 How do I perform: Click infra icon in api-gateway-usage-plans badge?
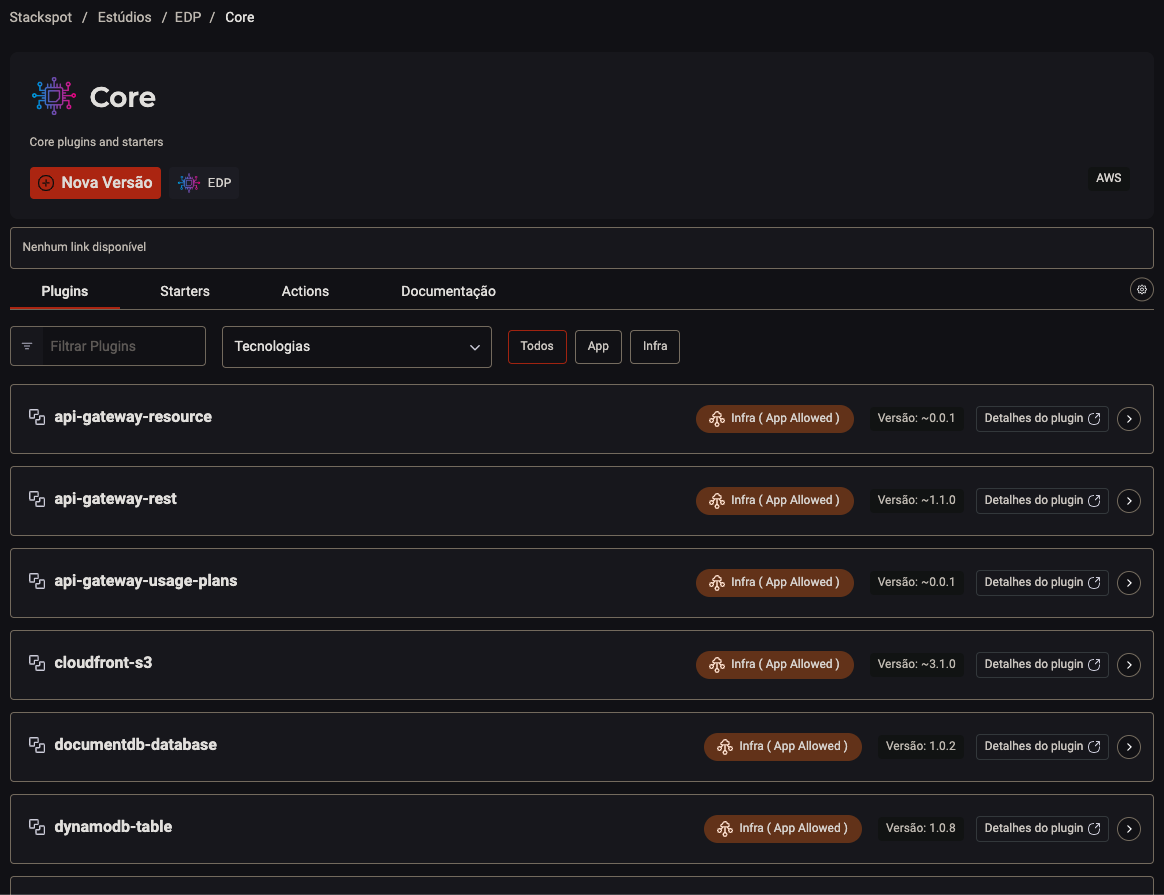[716, 583]
